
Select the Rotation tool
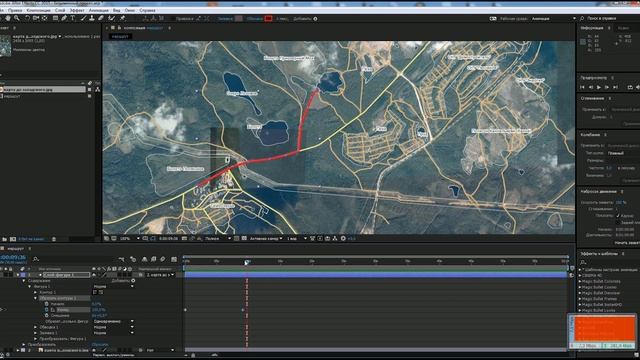pyautogui.click(x=27, y=18)
